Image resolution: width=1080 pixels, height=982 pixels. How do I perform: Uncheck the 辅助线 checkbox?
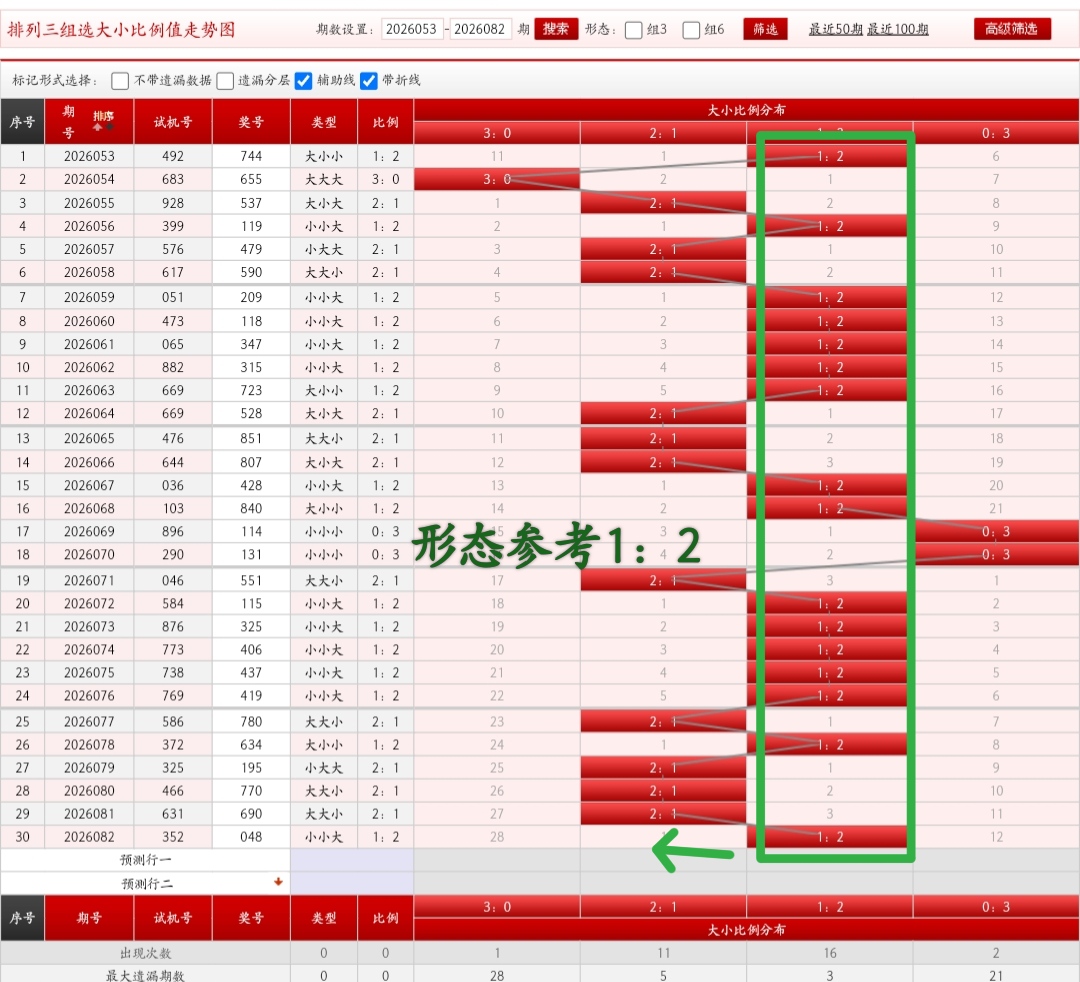tap(304, 81)
